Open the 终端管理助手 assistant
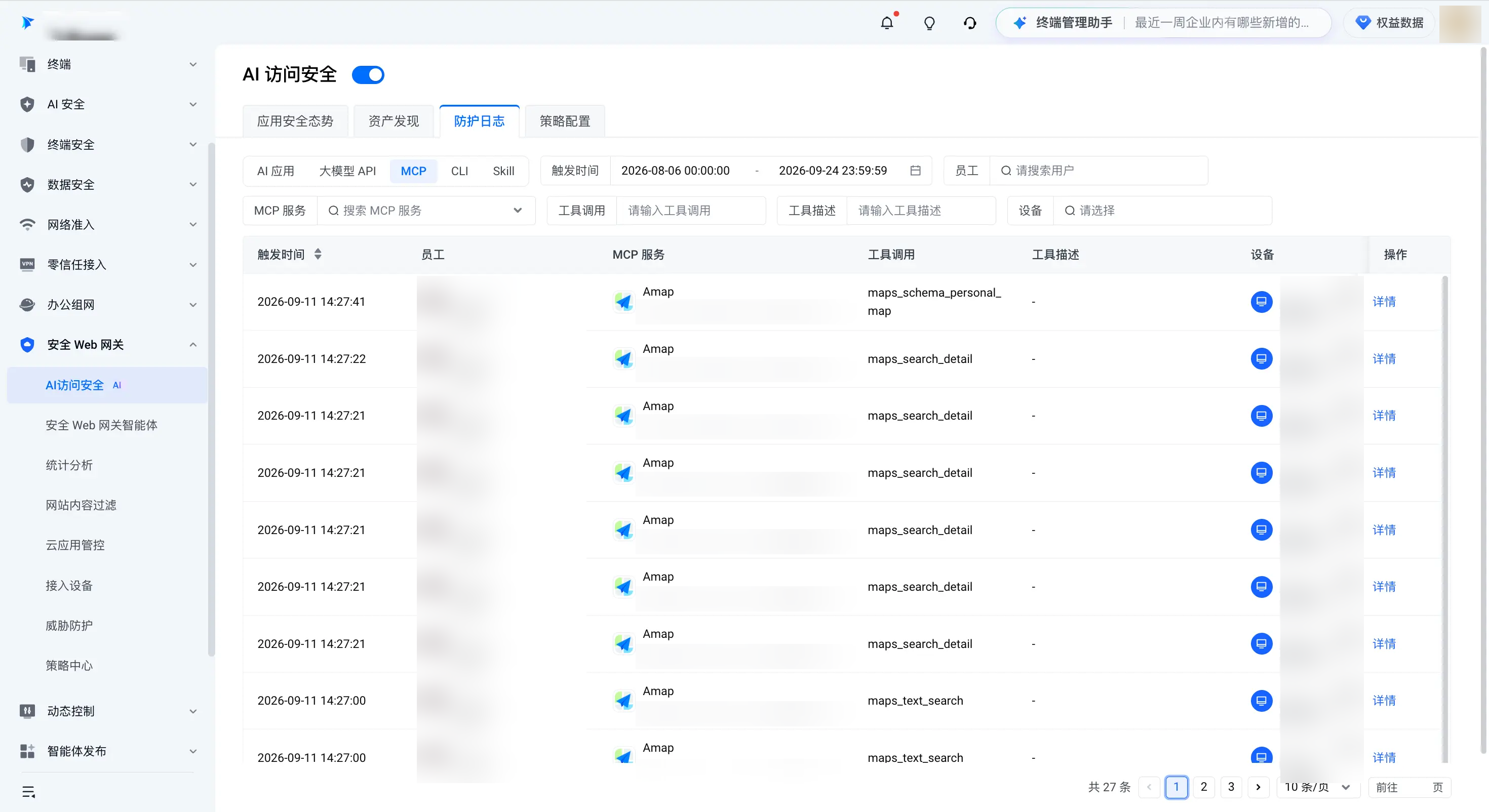The image size is (1489, 812). (1163, 23)
